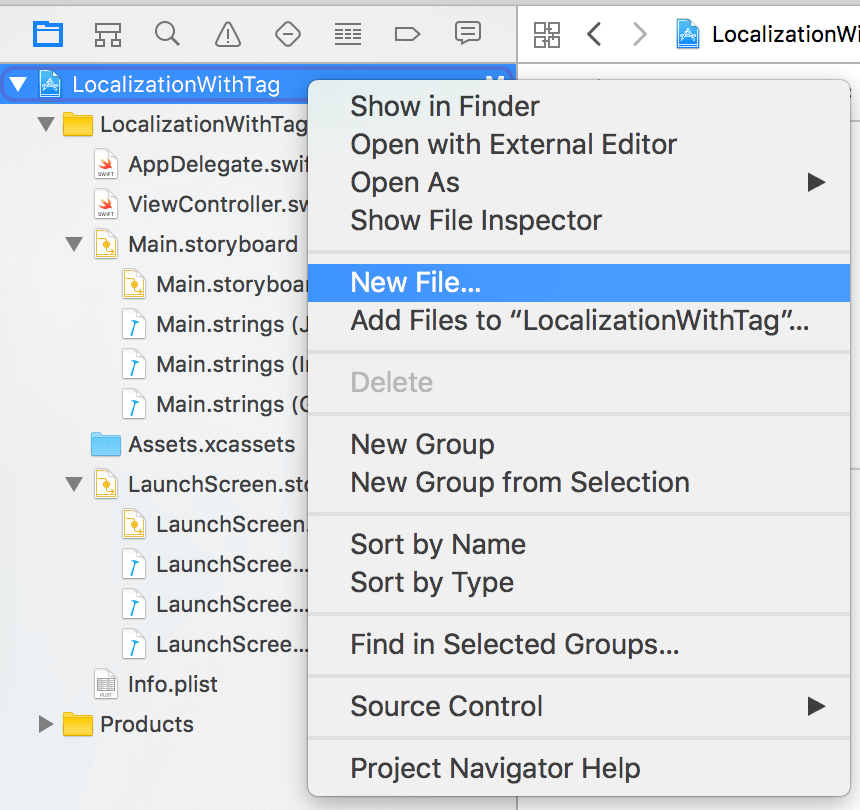Open the Find navigator magnifier icon
The height and width of the screenshot is (810, 860).
167,34
